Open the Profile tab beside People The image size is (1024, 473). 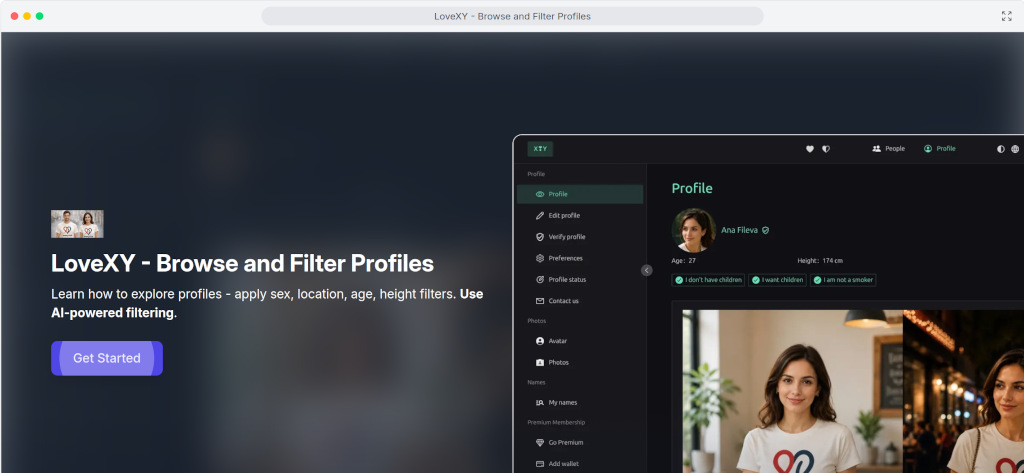pos(940,149)
